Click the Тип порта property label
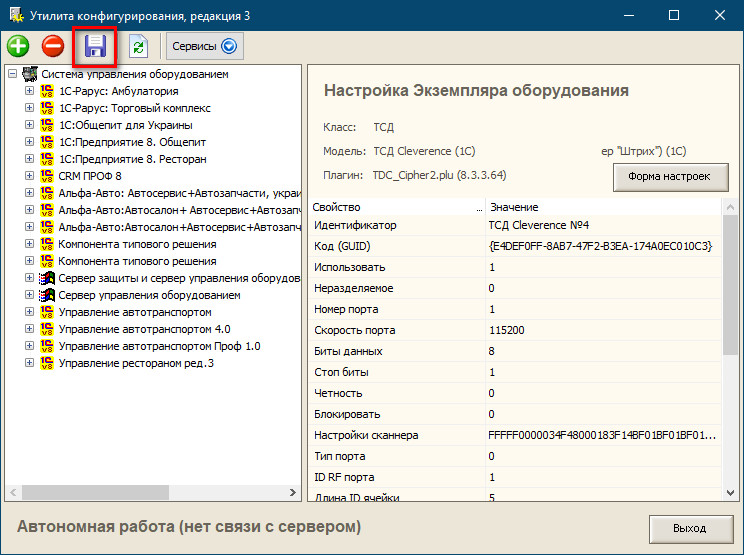The image size is (744, 555). click(x=339, y=456)
